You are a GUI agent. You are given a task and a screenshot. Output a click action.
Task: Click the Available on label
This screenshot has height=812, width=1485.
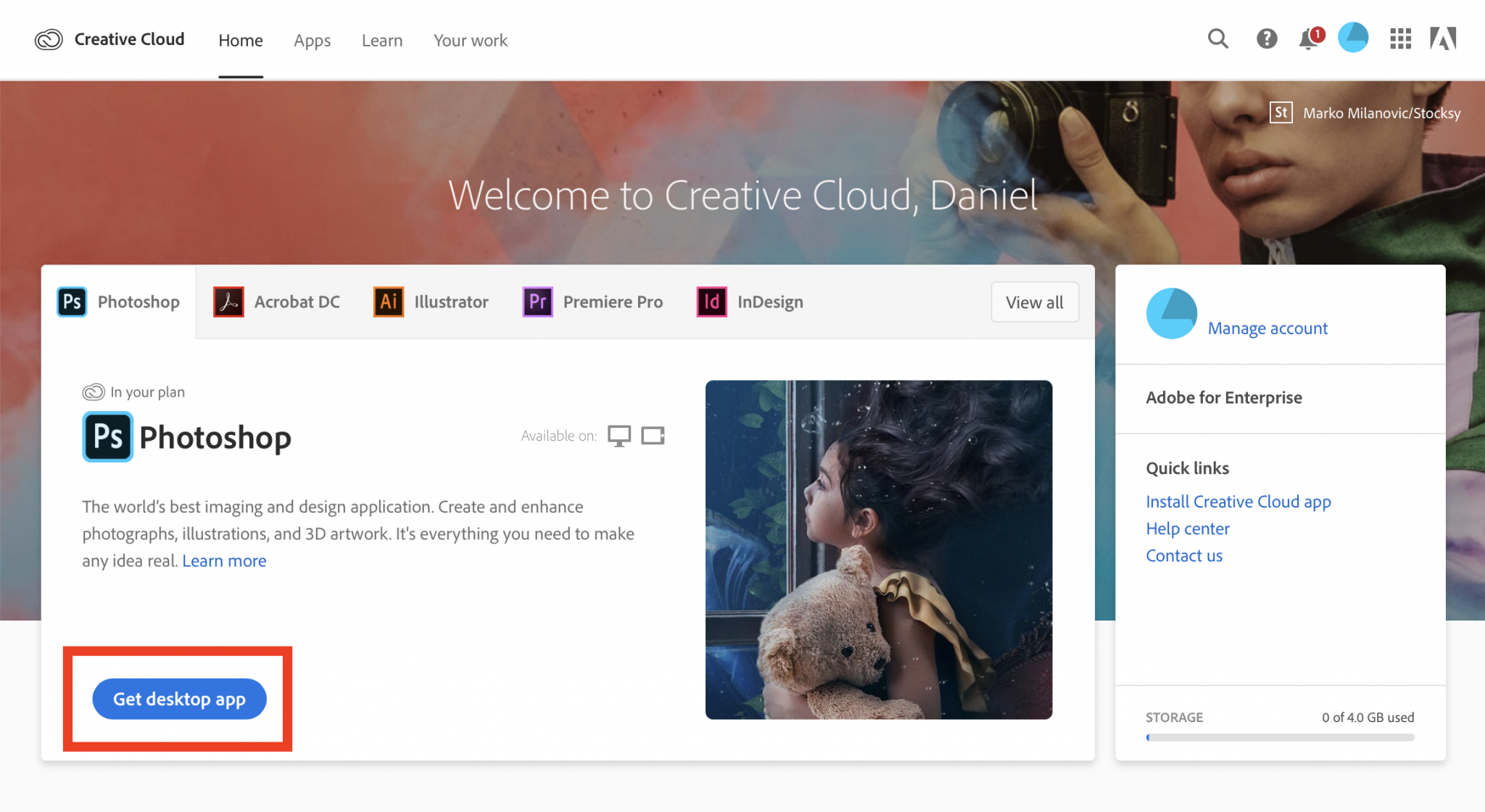coord(558,436)
